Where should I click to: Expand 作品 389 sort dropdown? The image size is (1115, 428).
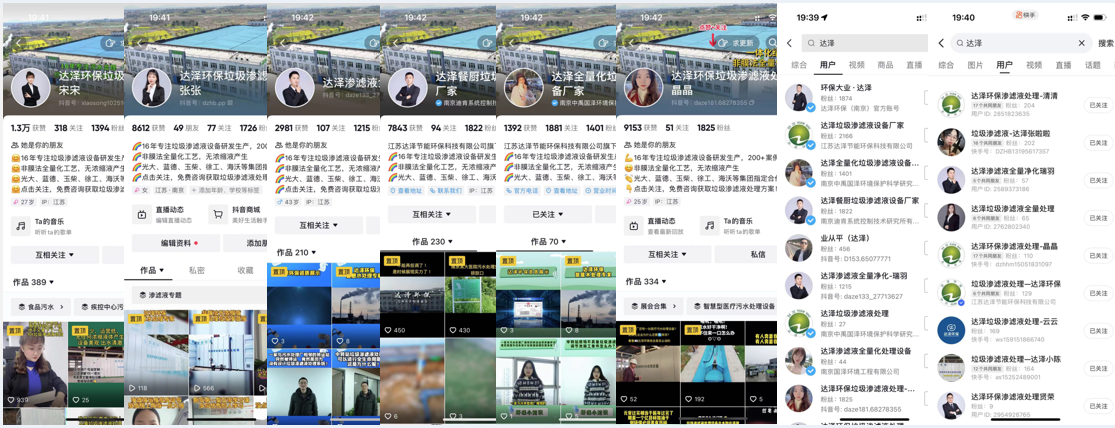pos(33,282)
